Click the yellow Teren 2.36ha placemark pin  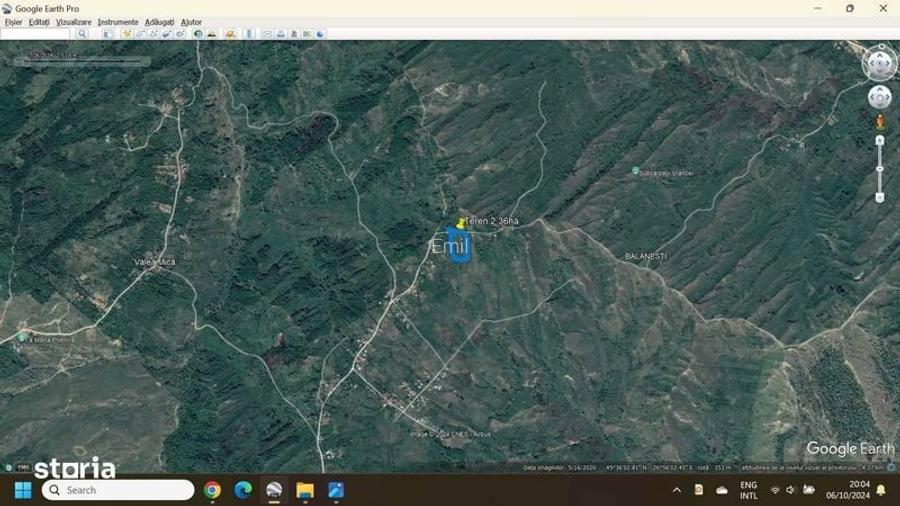pos(460,222)
